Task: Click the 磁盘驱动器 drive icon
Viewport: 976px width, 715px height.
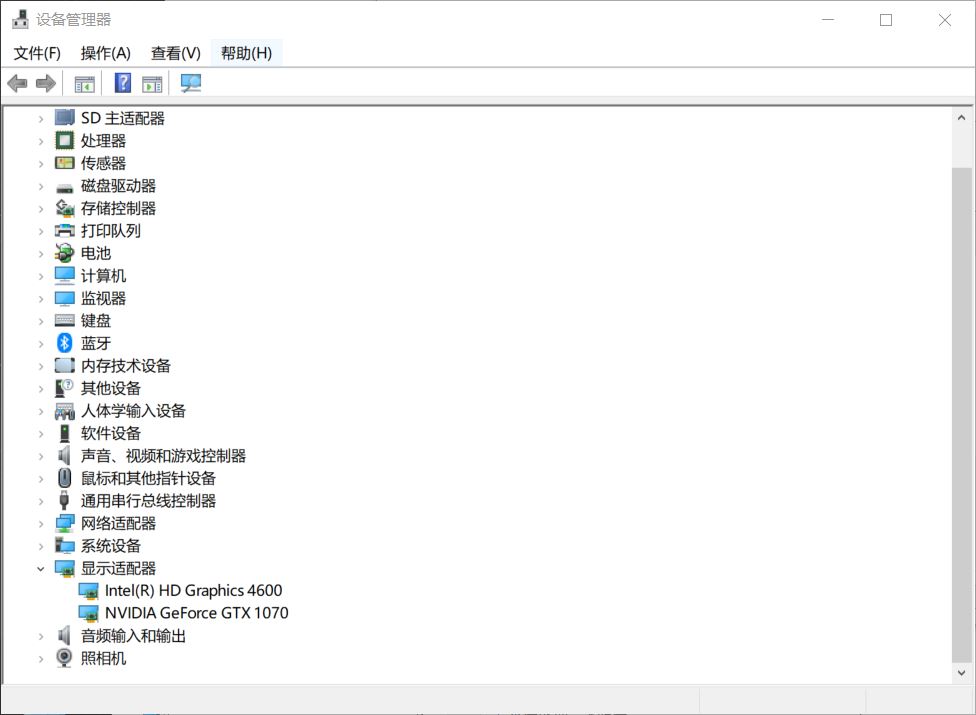Action: pyautogui.click(x=65, y=187)
